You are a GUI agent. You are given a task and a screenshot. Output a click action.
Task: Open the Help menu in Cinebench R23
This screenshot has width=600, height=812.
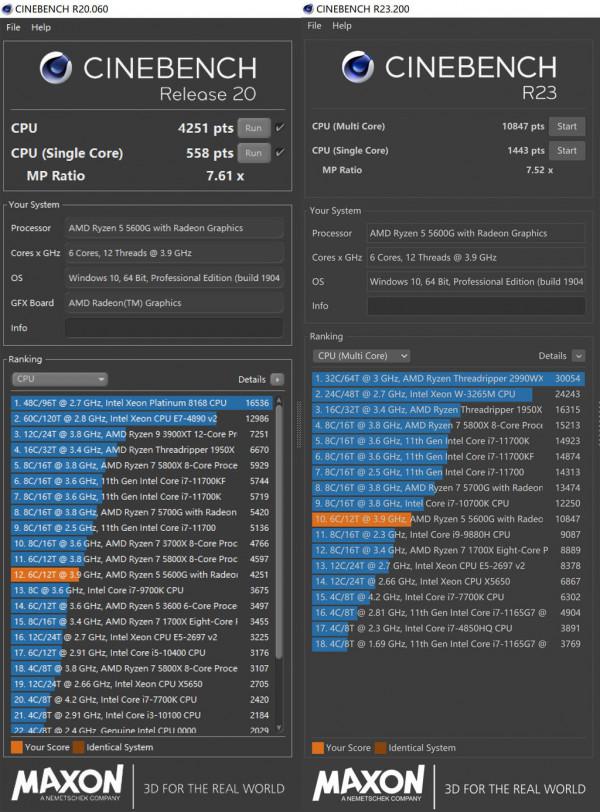click(x=342, y=26)
